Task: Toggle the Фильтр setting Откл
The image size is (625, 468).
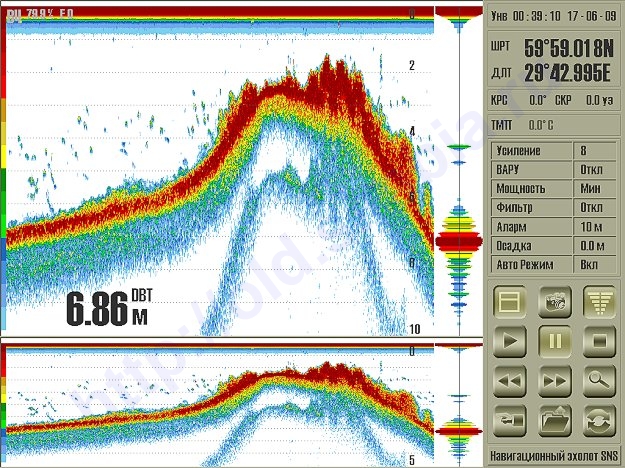Action: 596,207
